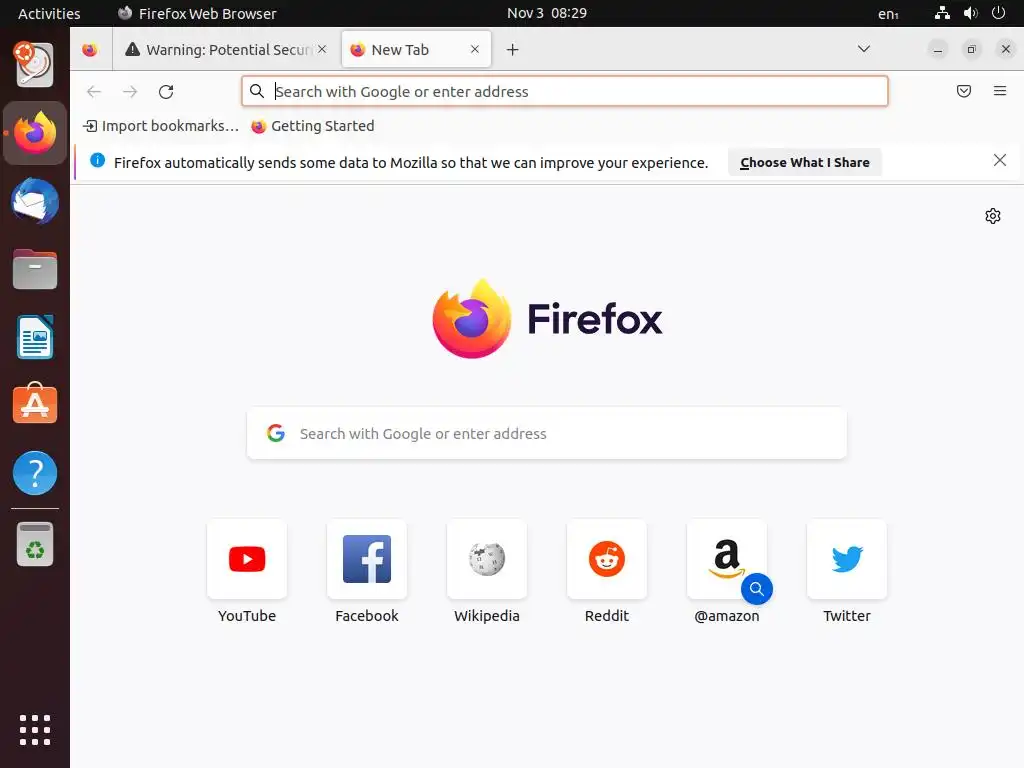Click Choose What I Share button

[805, 163]
